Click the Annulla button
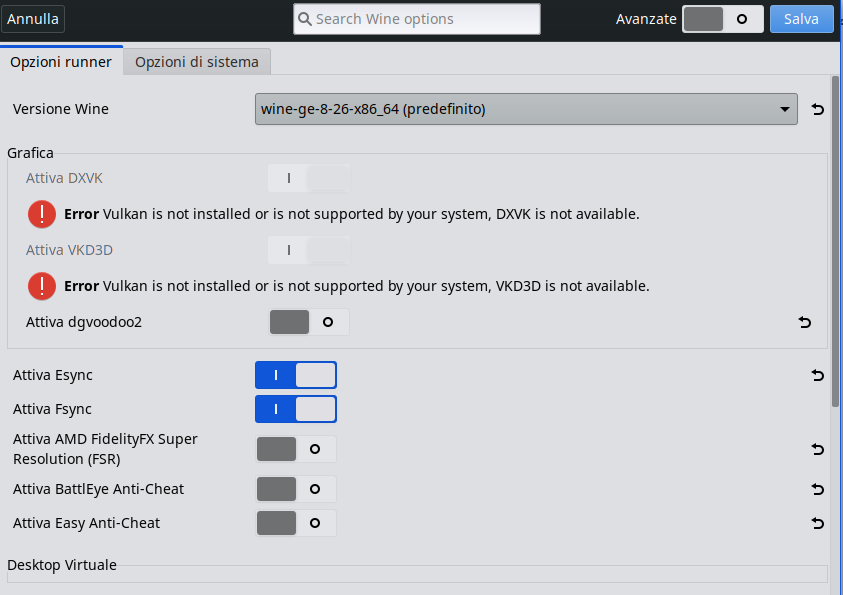This screenshot has width=843, height=595. [x=33, y=19]
